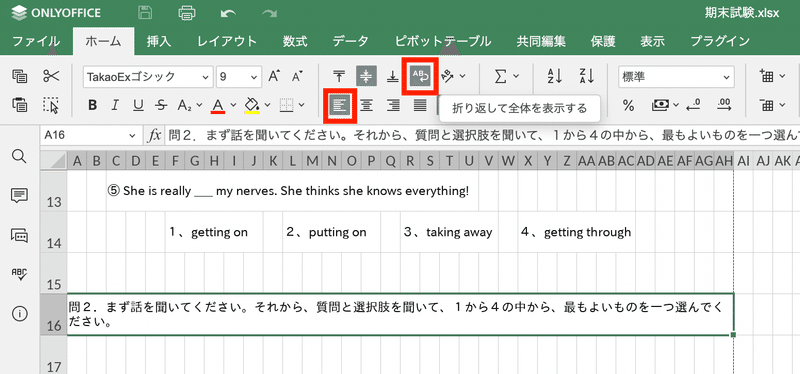Sort ascending A to Z
Image resolution: width=800 pixels, height=374 pixels.
coord(554,77)
